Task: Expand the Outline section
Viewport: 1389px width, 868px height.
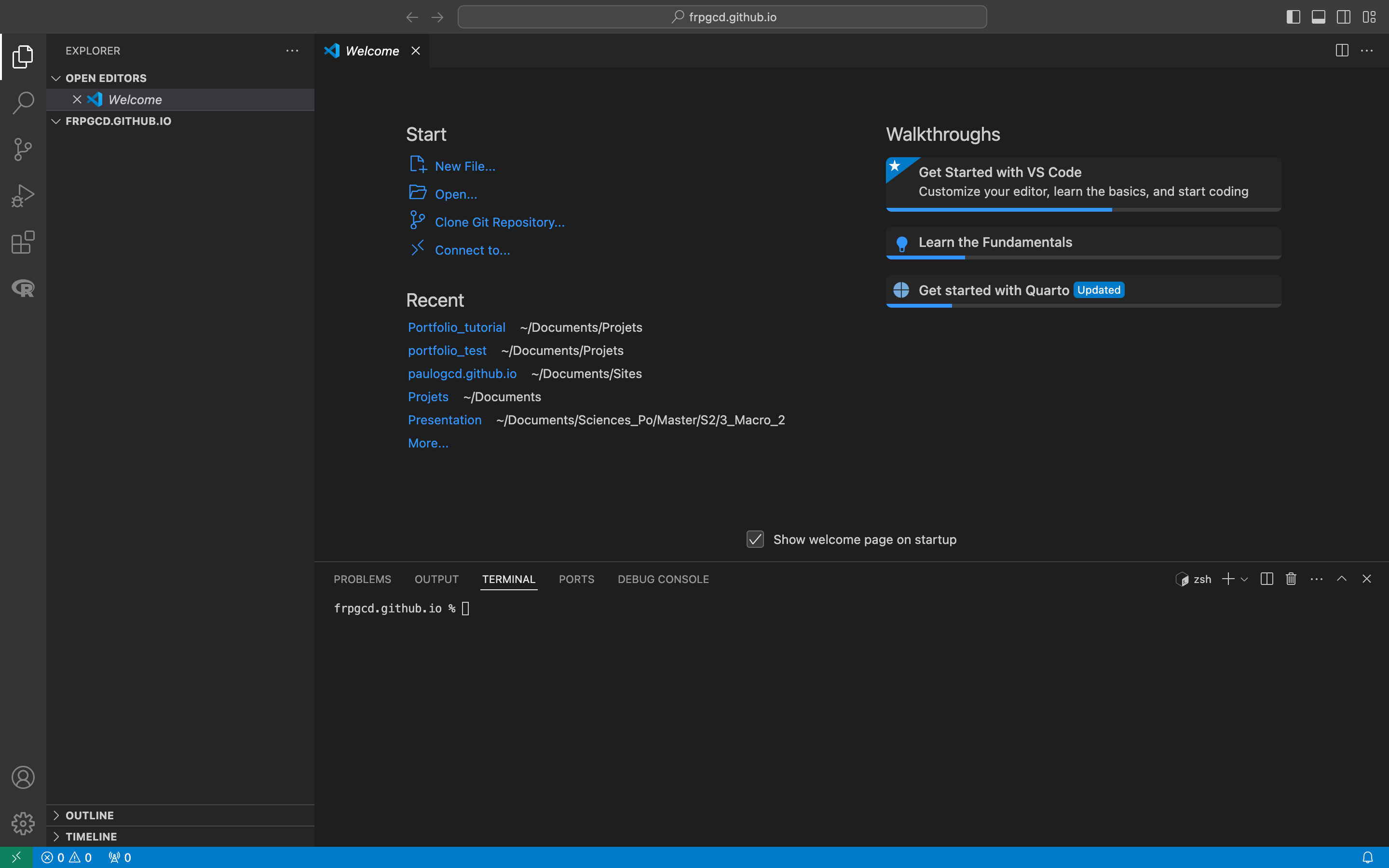Action: [x=180, y=815]
